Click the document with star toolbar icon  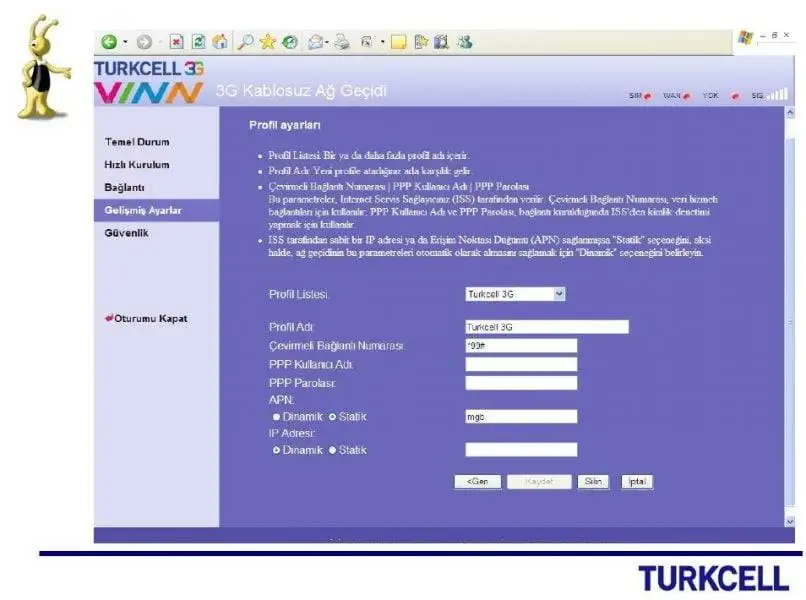tap(420, 42)
